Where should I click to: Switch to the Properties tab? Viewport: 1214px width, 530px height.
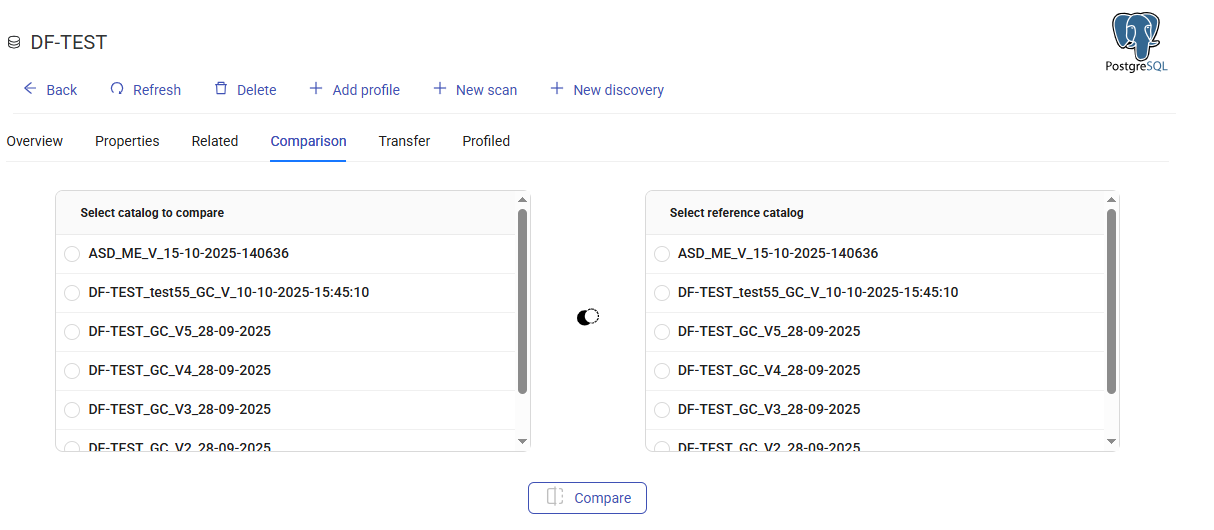pyautogui.click(x=127, y=141)
